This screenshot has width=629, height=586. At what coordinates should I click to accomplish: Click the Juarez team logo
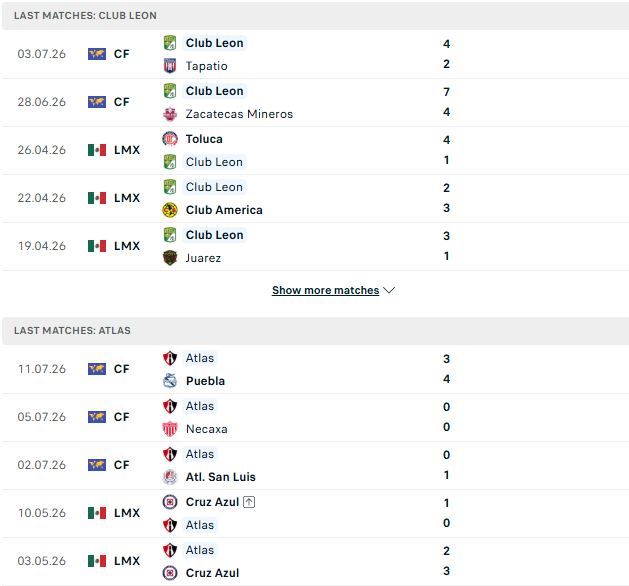[170, 258]
